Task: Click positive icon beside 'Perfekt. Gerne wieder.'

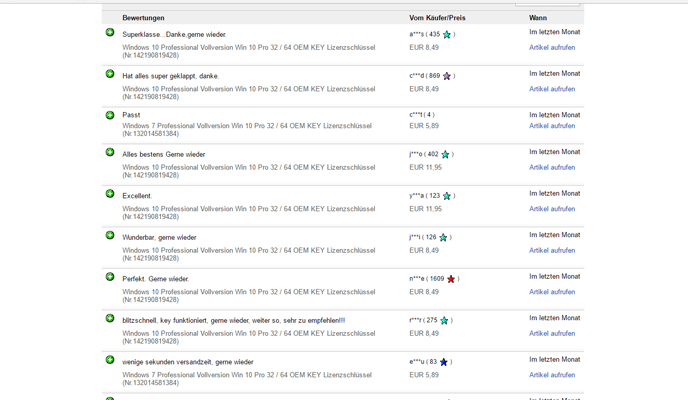Action: tap(110, 277)
